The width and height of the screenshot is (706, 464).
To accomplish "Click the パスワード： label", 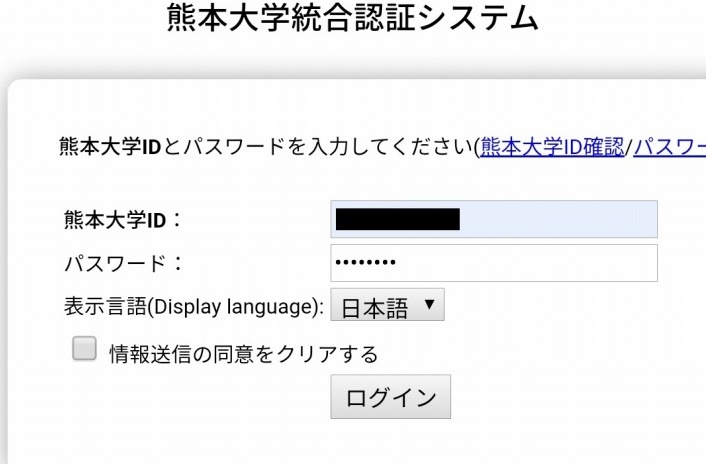I will point(124,263).
